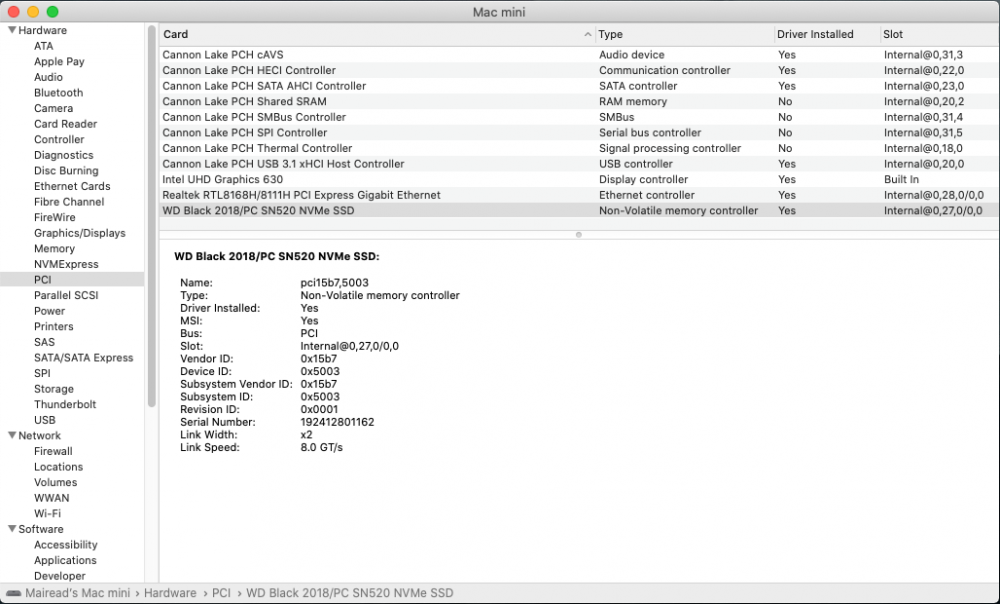Select FireWire in the sidebar
The width and height of the screenshot is (1000, 604).
pos(55,217)
